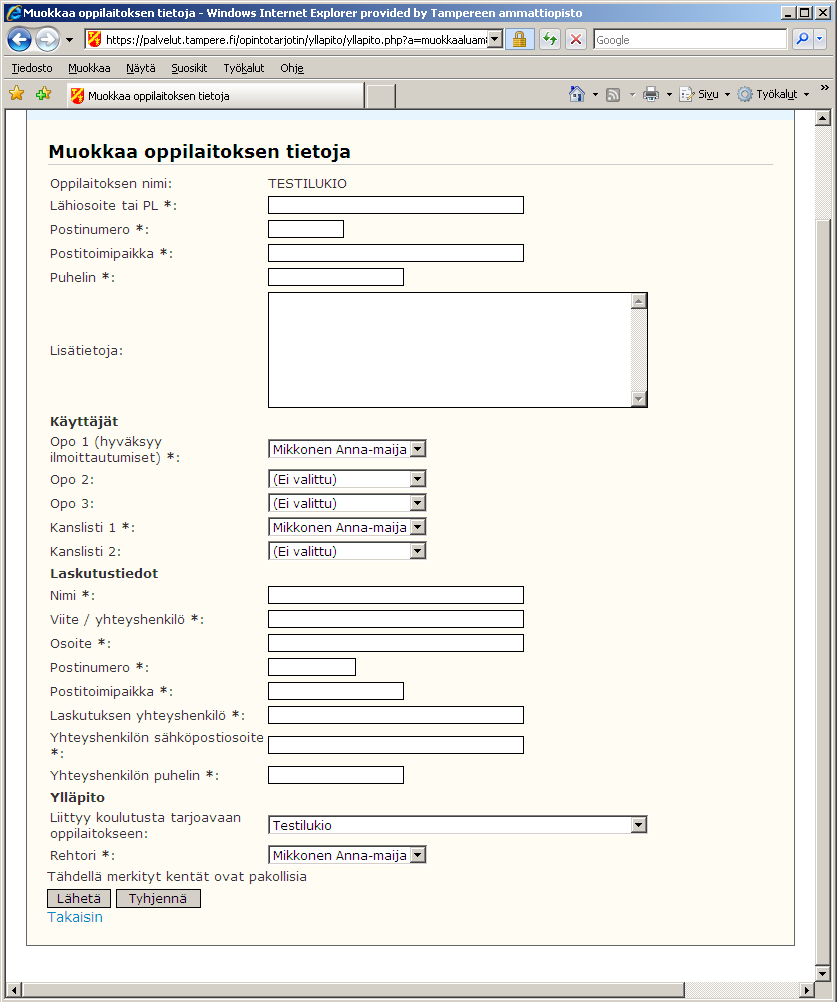Expand command bar overflow chevron
This screenshot has height=1002, width=837.
click(824, 88)
